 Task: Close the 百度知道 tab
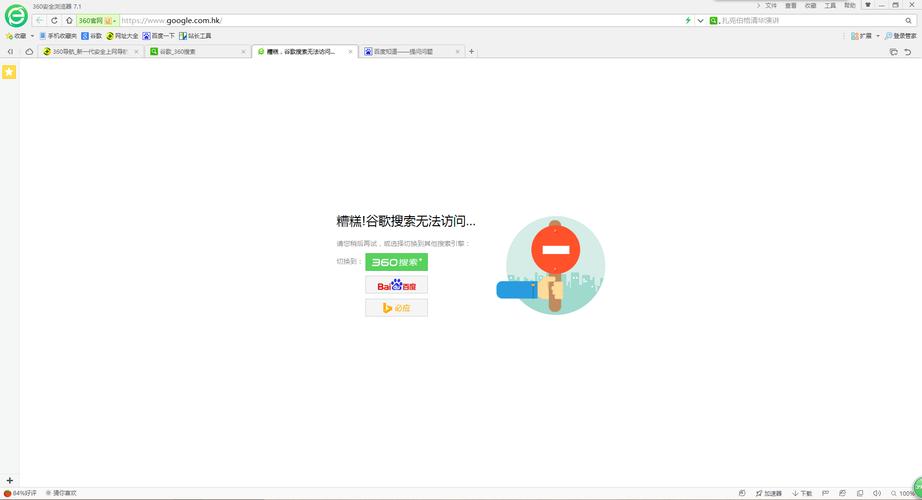point(457,52)
